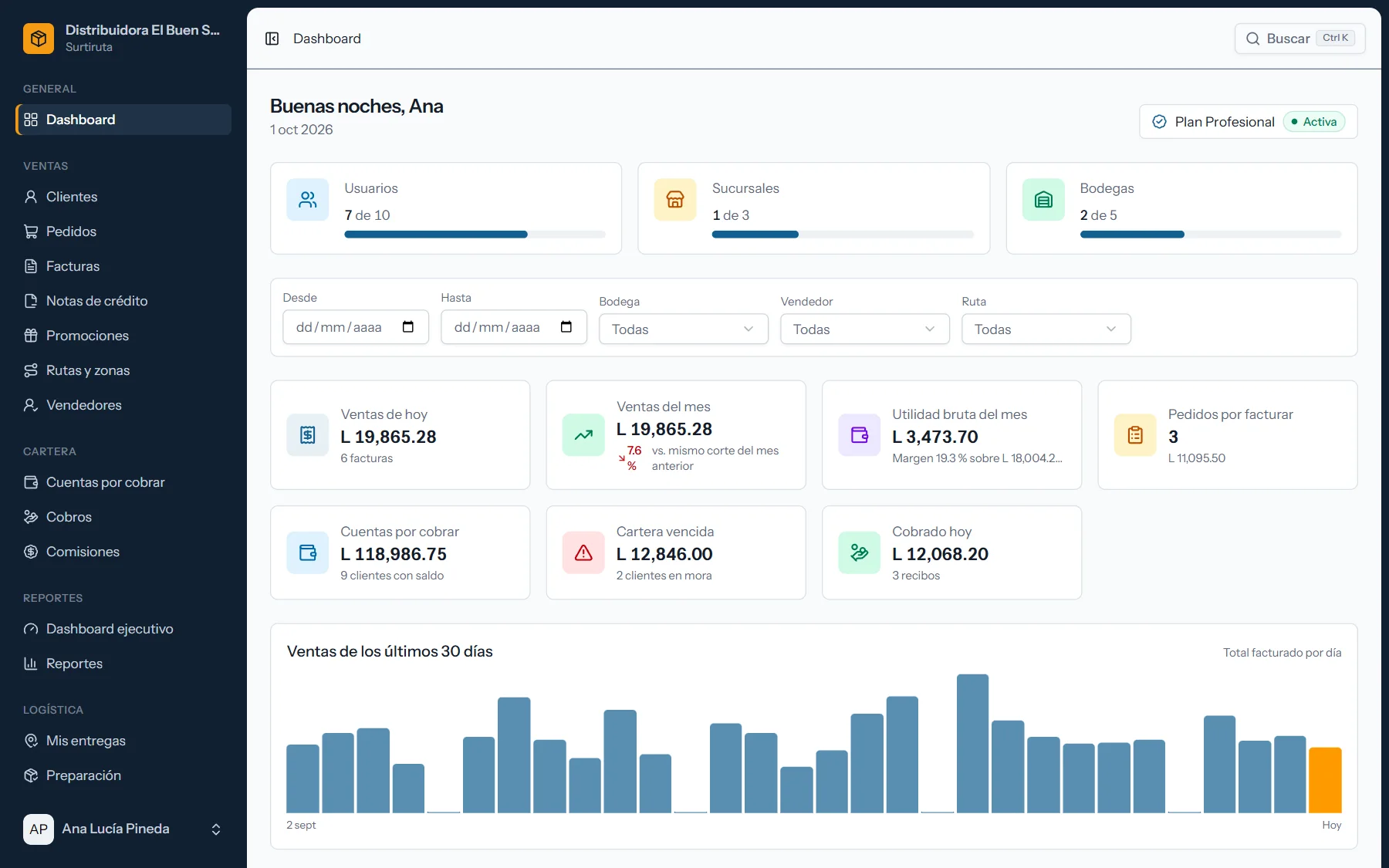This screenshot has width=1389, height=868.
Task: Open the Hasta date picker calendar icon
Action: click(566, 327)
